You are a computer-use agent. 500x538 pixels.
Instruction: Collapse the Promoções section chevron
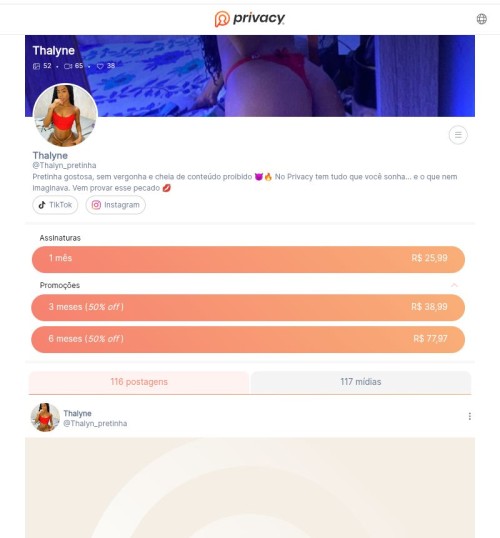point(454,285)
